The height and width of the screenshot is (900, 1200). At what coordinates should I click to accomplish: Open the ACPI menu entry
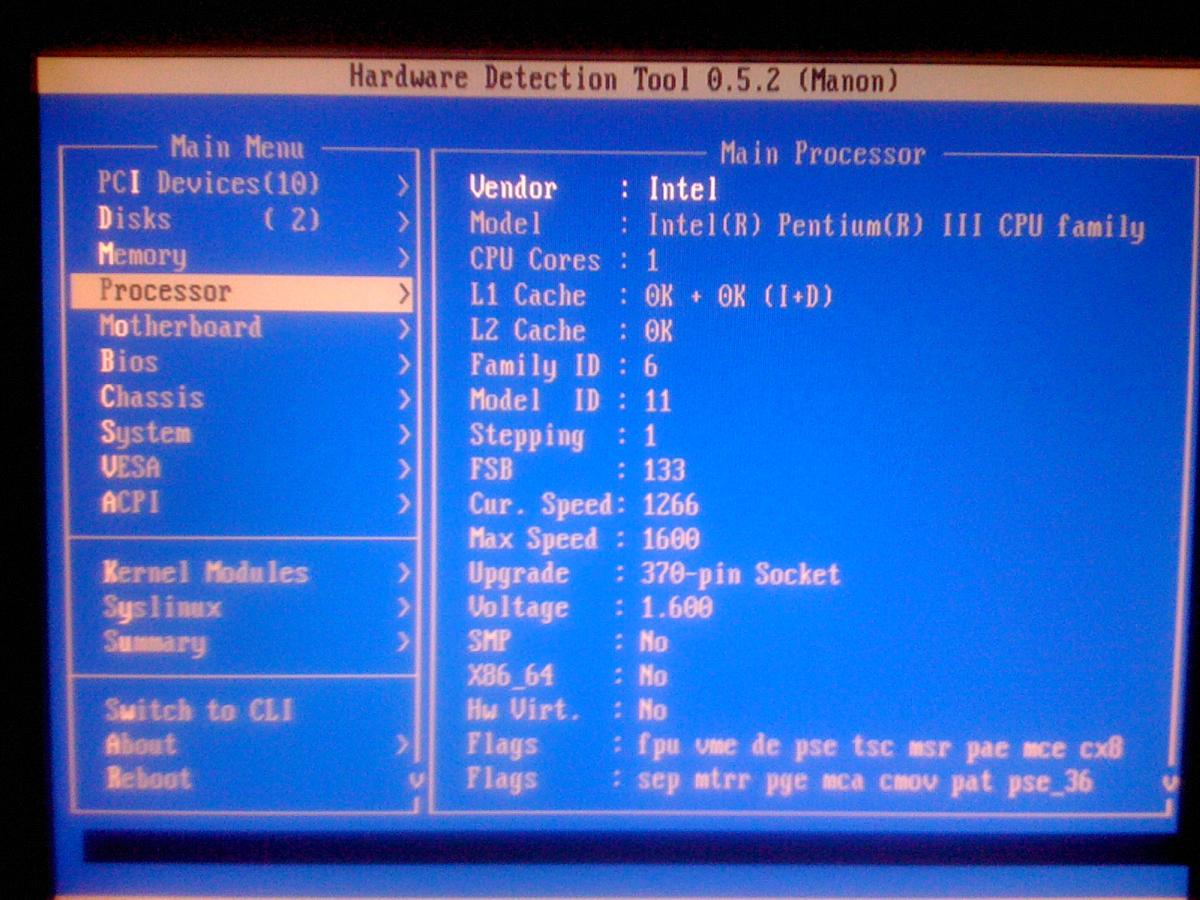tap(130, 502)
